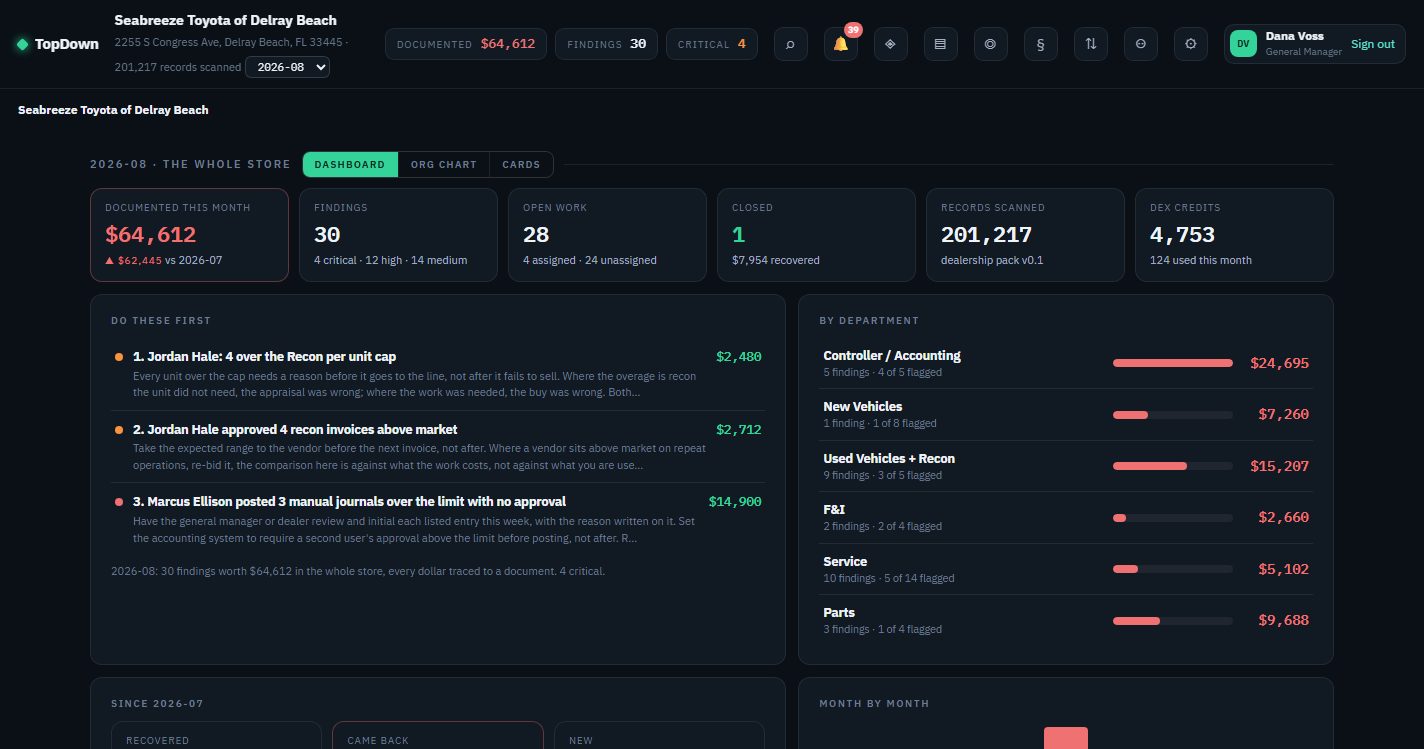The width and height of the screenshot is (1424, 749).
Task: Open the Documented This Month card
Action: coord(189,235)
